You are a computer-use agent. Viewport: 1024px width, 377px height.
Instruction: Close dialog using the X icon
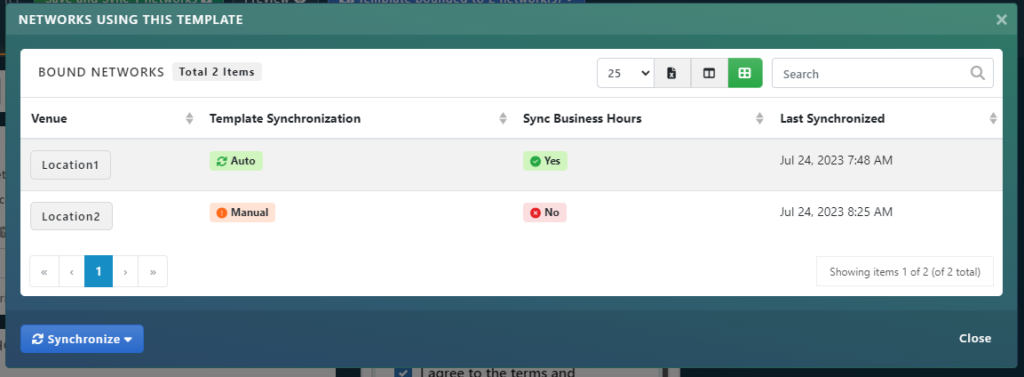click(x=1001, y=20)
